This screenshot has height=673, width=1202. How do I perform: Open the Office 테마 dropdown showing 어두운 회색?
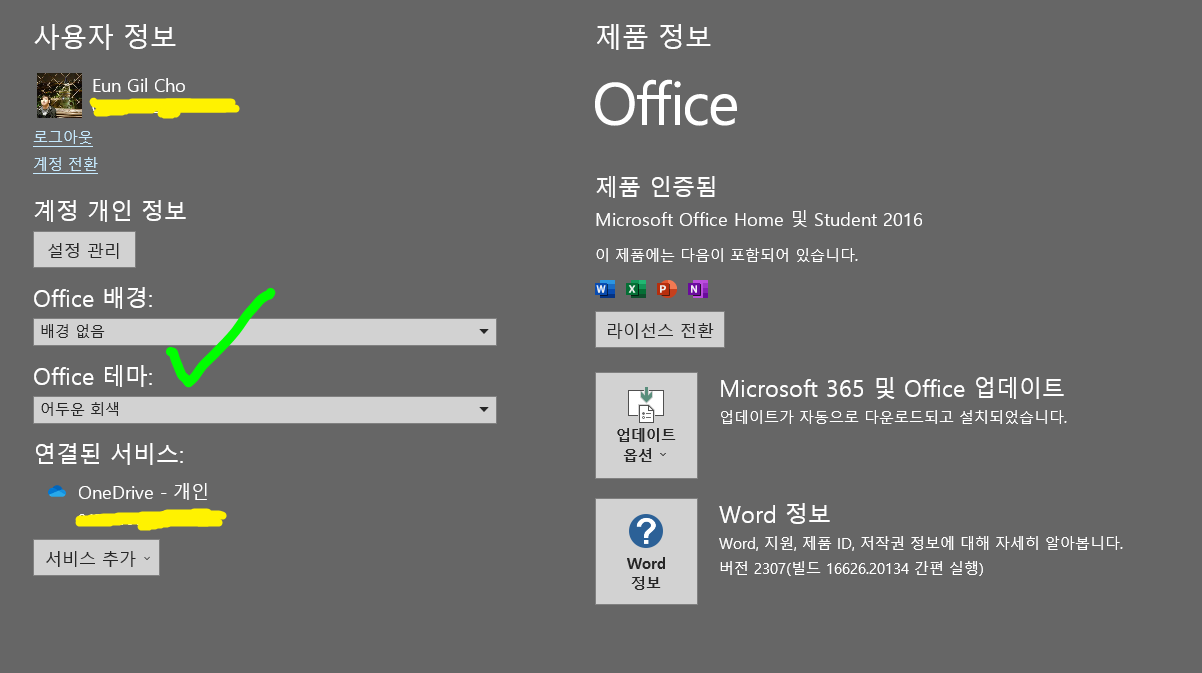pos(265,410)
